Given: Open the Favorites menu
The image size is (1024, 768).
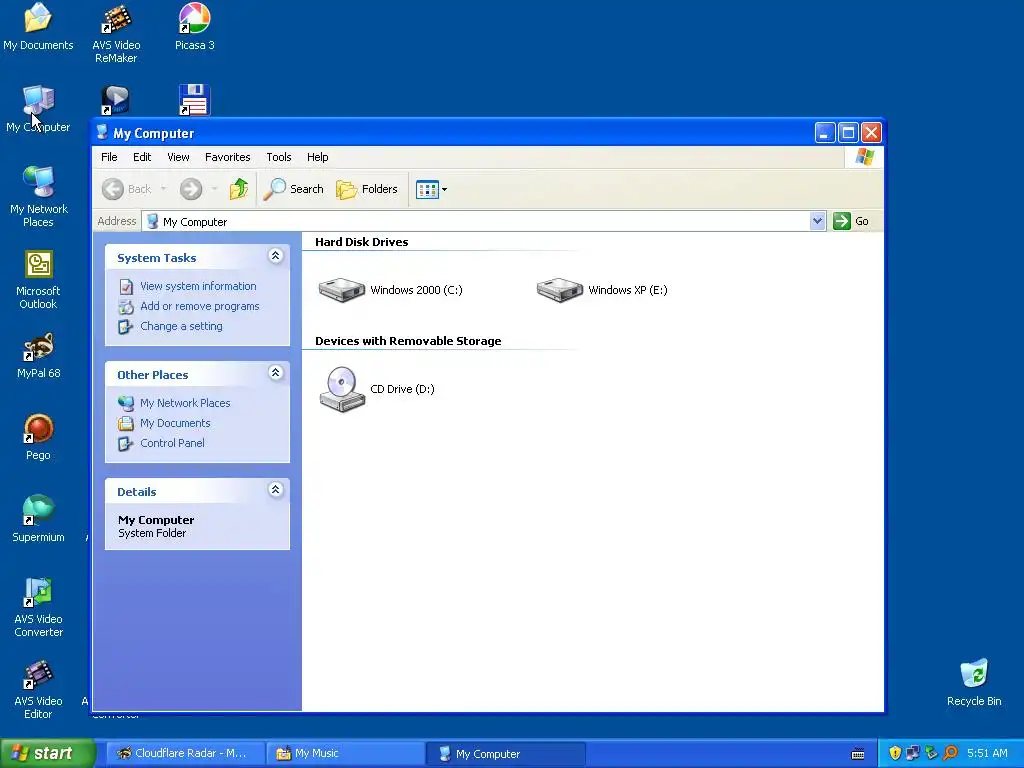Looking at the screenshot, I should pos(227,157).
